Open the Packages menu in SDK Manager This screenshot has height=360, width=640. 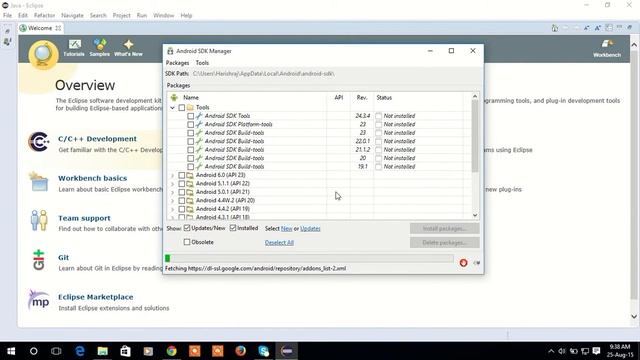(x=177, y=63)
